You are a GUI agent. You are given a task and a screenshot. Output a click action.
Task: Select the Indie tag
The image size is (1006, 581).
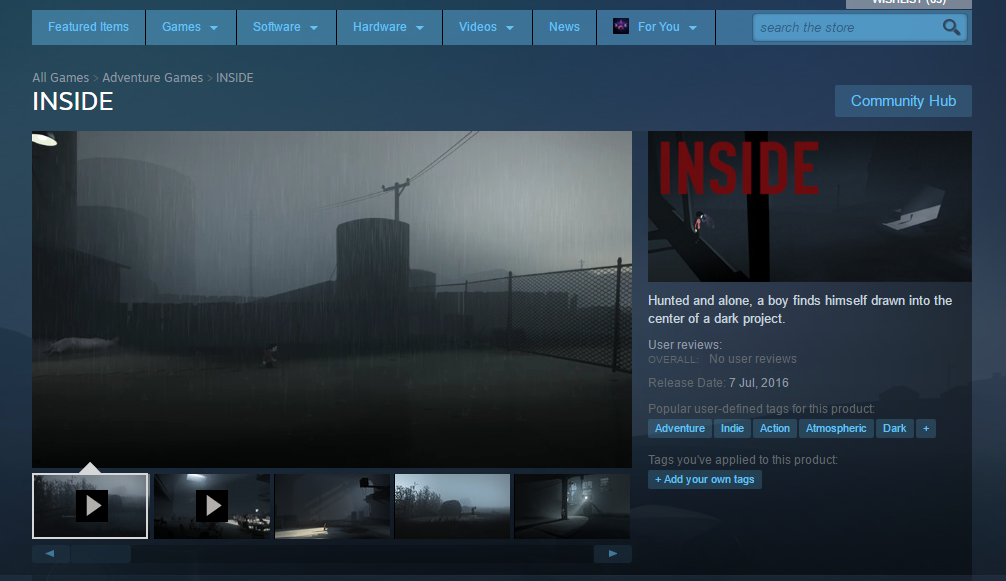(732, 428)
